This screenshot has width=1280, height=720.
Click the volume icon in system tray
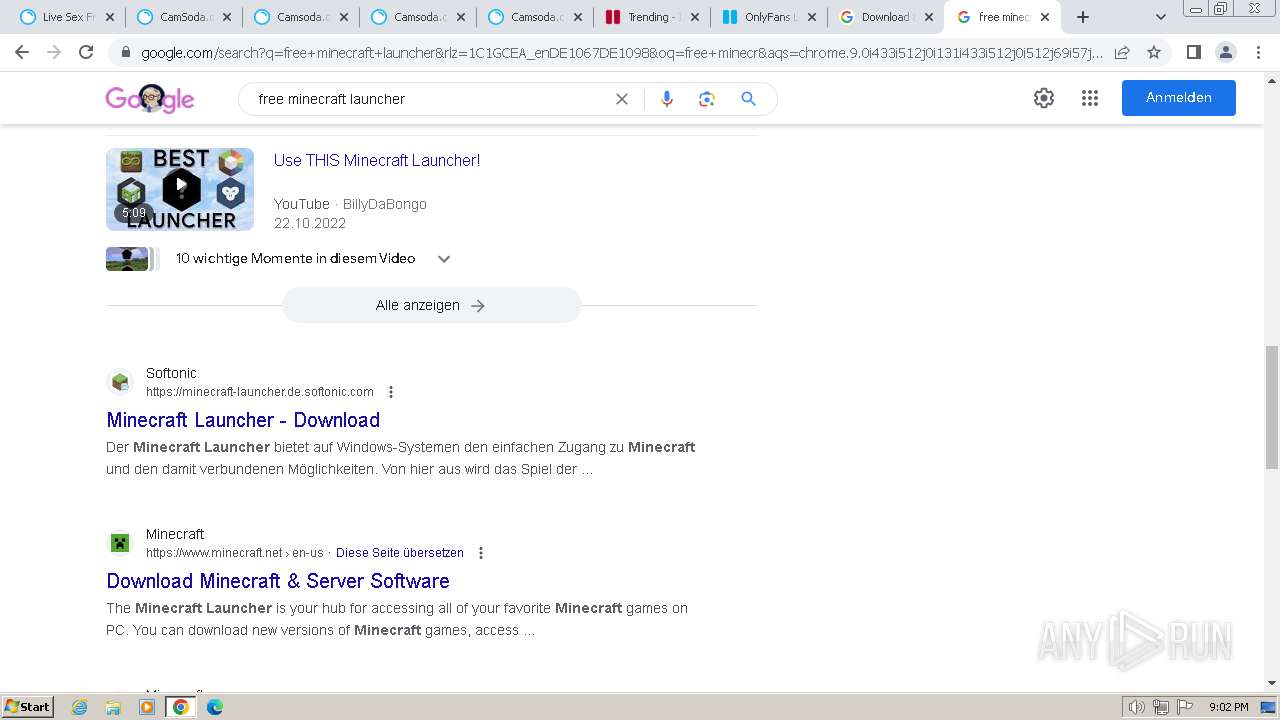click(1136, 707)
